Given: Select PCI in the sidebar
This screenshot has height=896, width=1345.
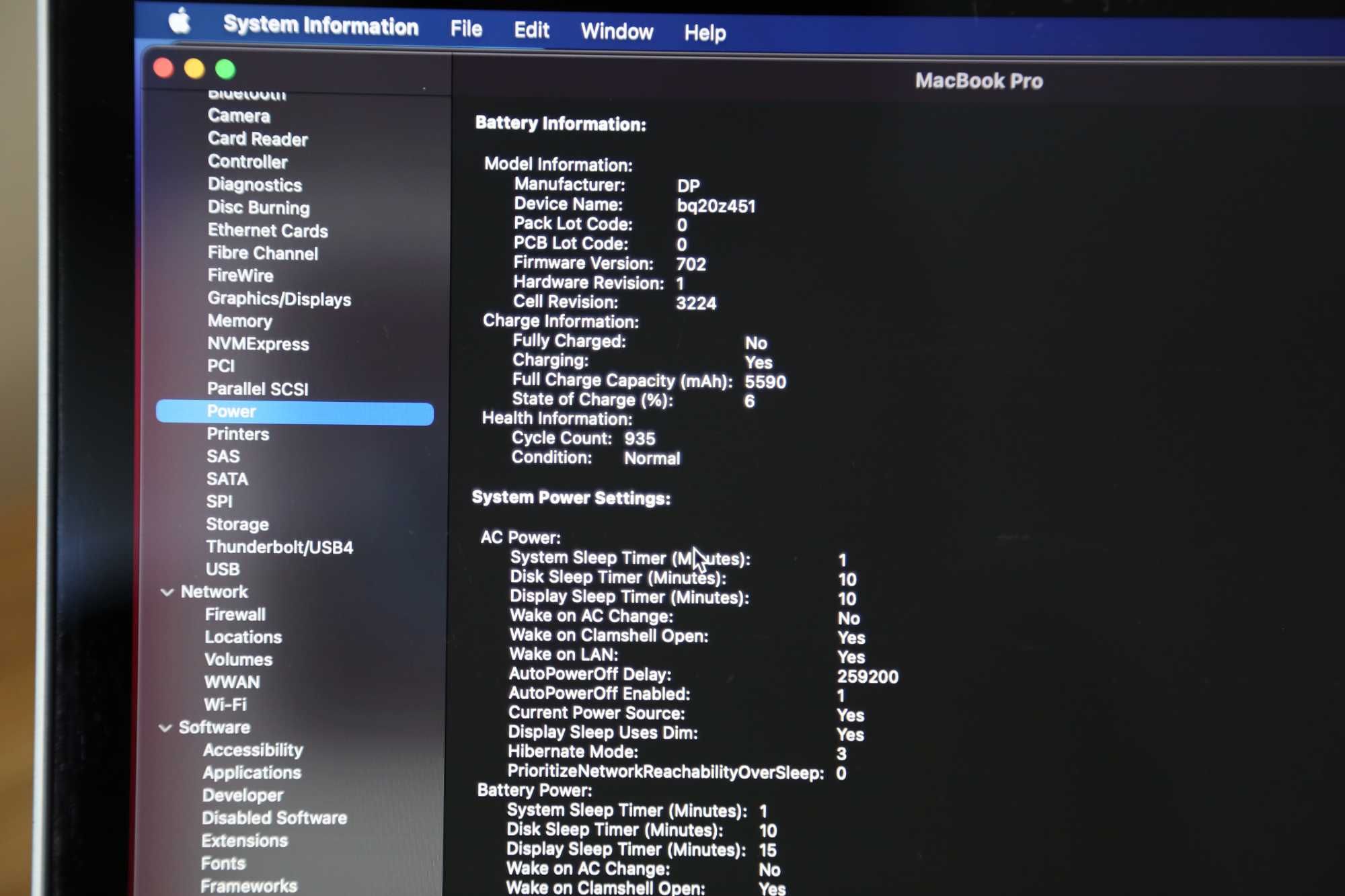Looking at the screenshot, I should 221,366.
